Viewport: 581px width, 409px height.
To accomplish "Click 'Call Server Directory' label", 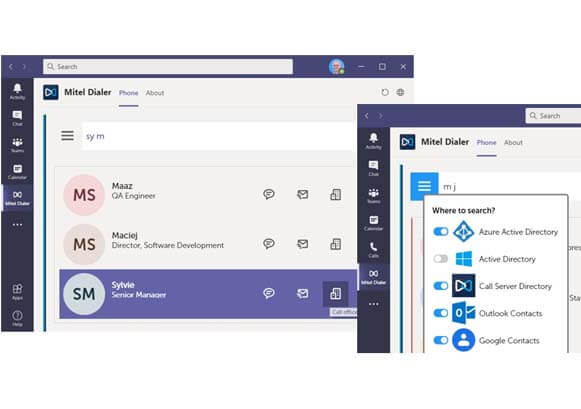I will tap(515, 286).
